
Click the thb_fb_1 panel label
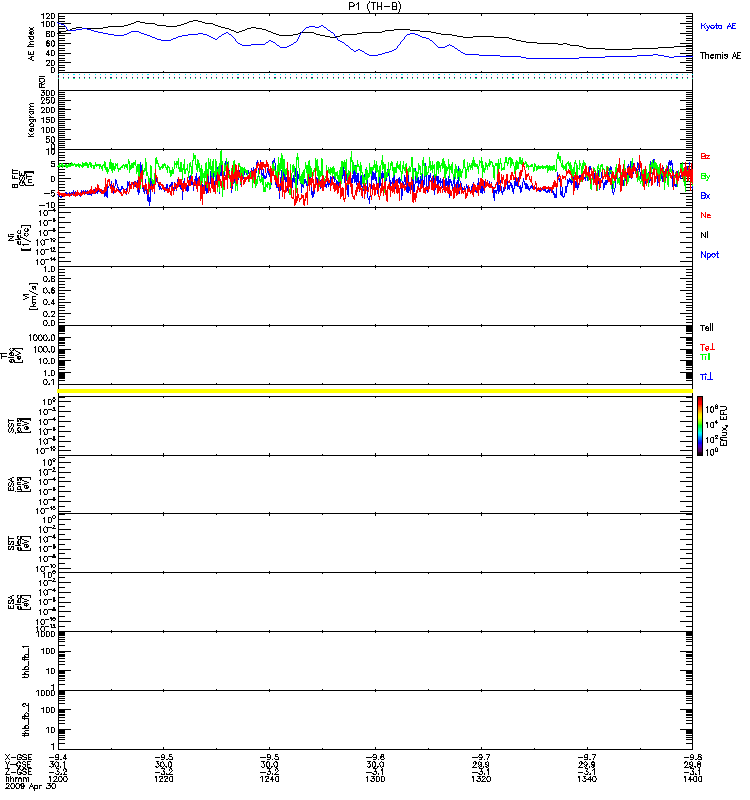coord(27,662)
